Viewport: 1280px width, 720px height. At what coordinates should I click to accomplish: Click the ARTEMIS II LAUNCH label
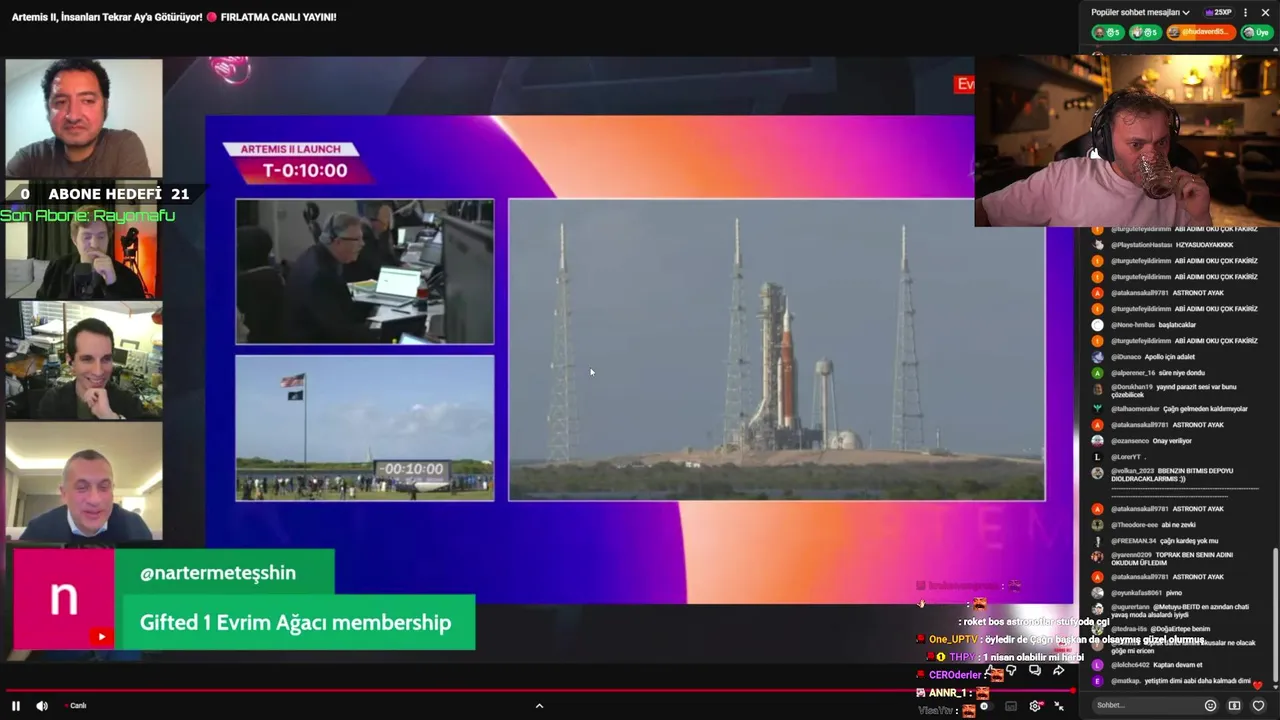(290, 149)
